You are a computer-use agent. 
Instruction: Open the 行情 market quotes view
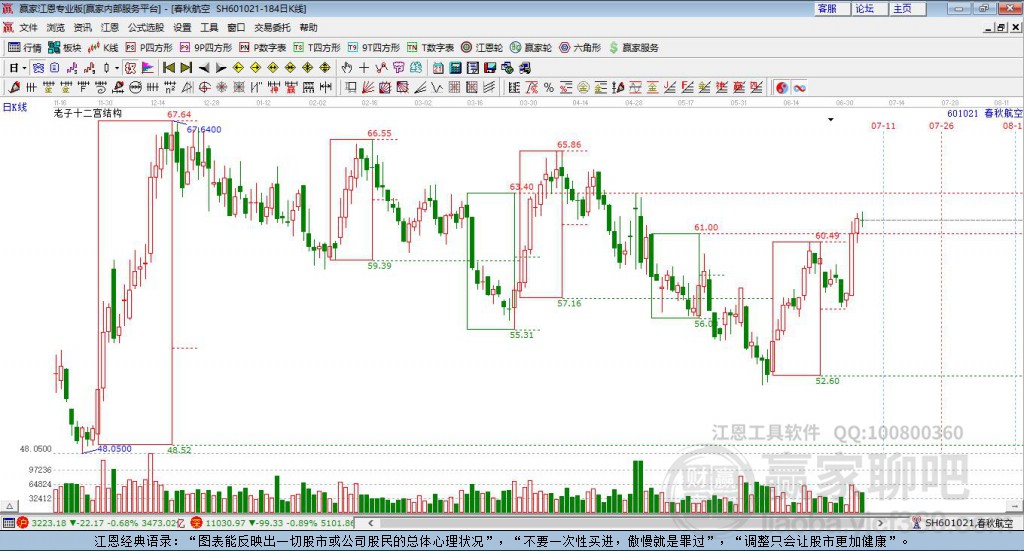click(25, 48)
